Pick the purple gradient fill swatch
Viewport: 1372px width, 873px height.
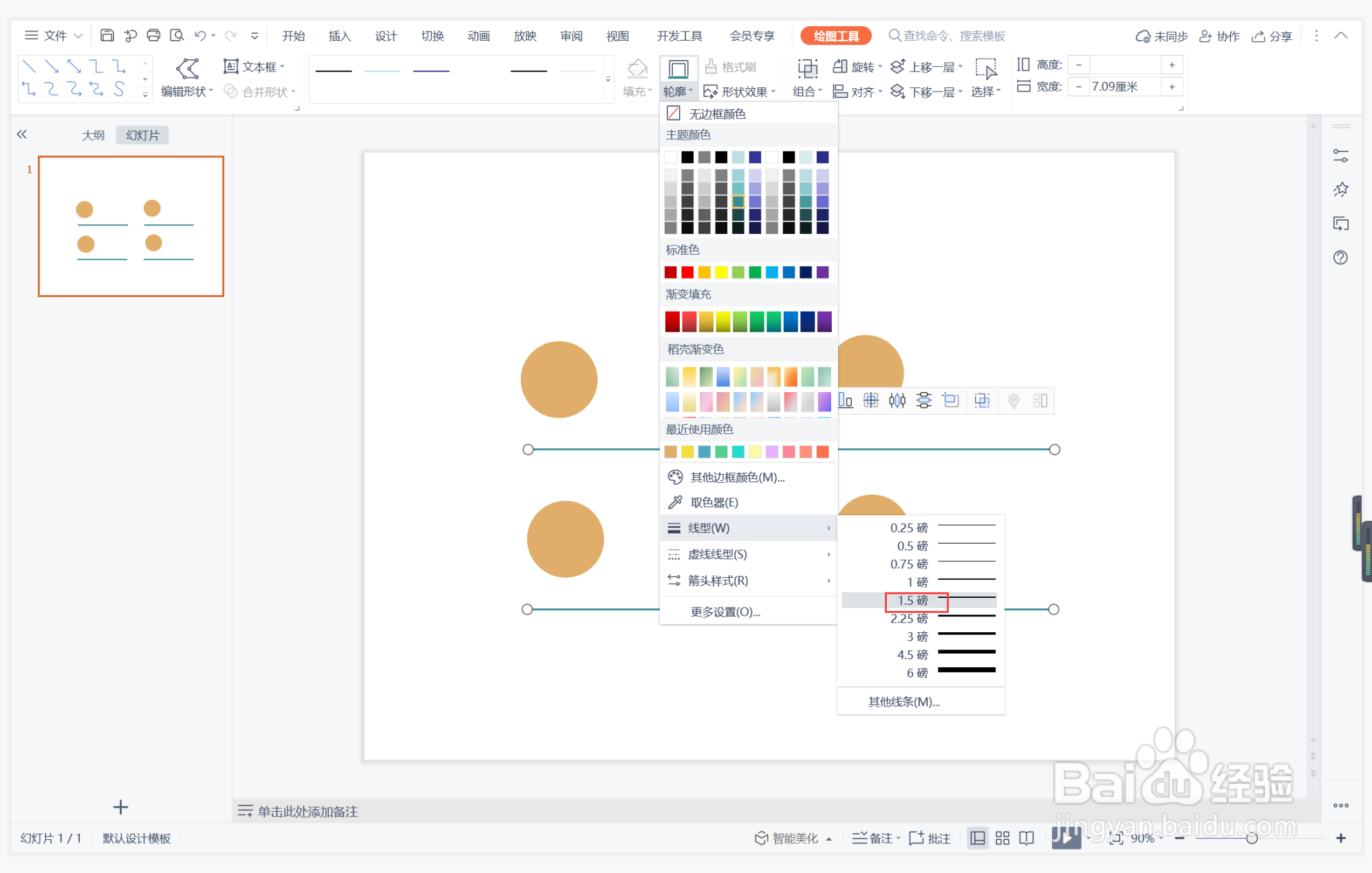(x=824, y=321)
